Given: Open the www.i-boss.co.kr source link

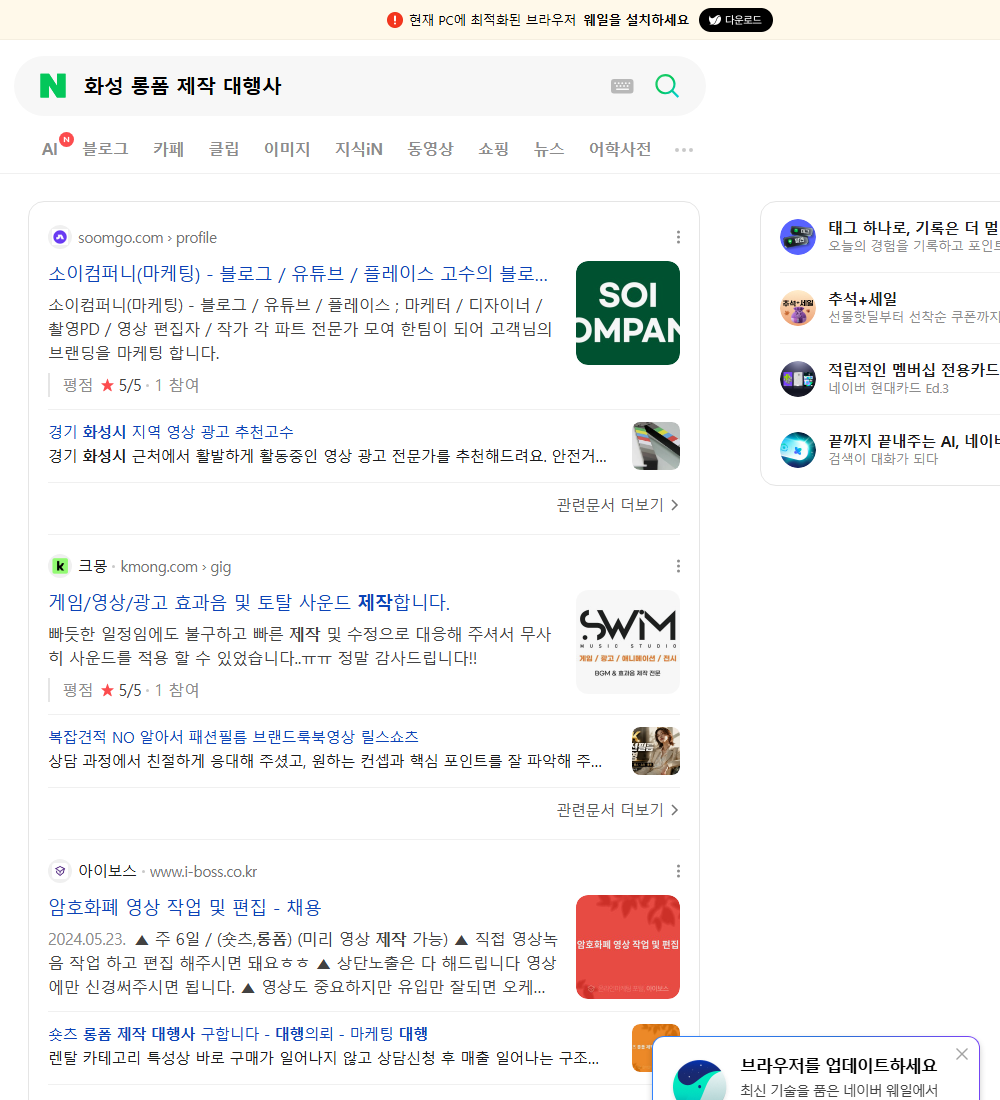Looking at the screenshot, I should (x=204, y=871).
